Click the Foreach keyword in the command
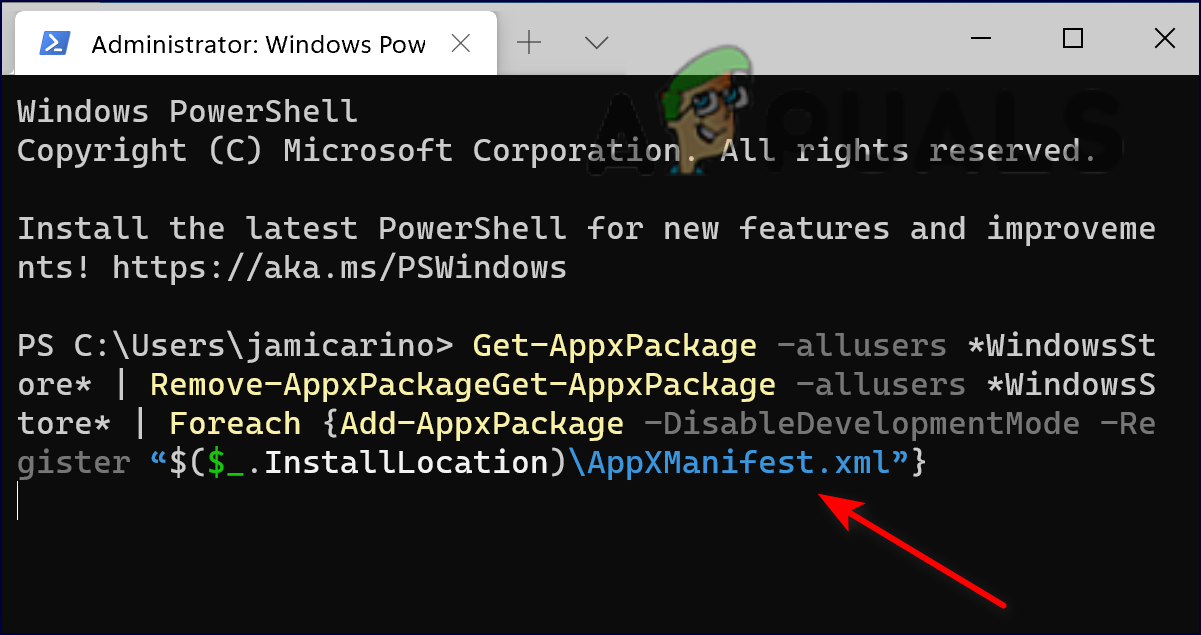Viewport: 1201px width, 635px height. click(x=234, y=422)
